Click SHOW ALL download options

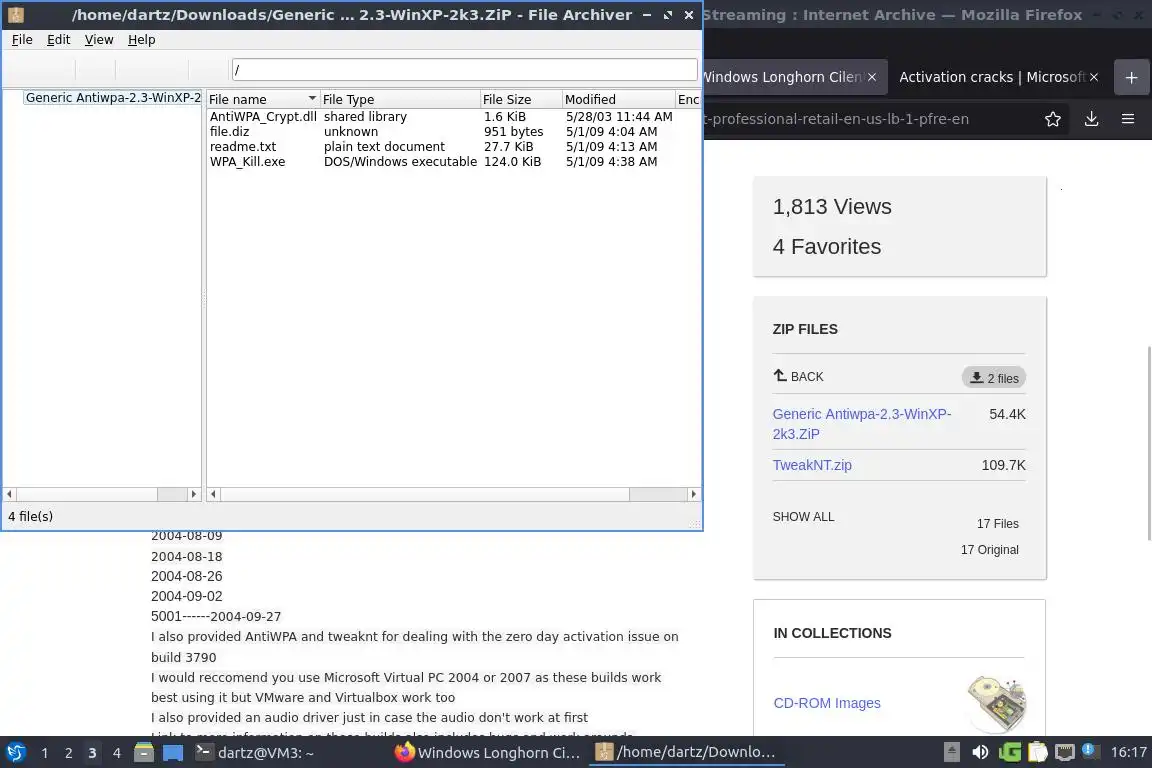click(x=803, y=517)
